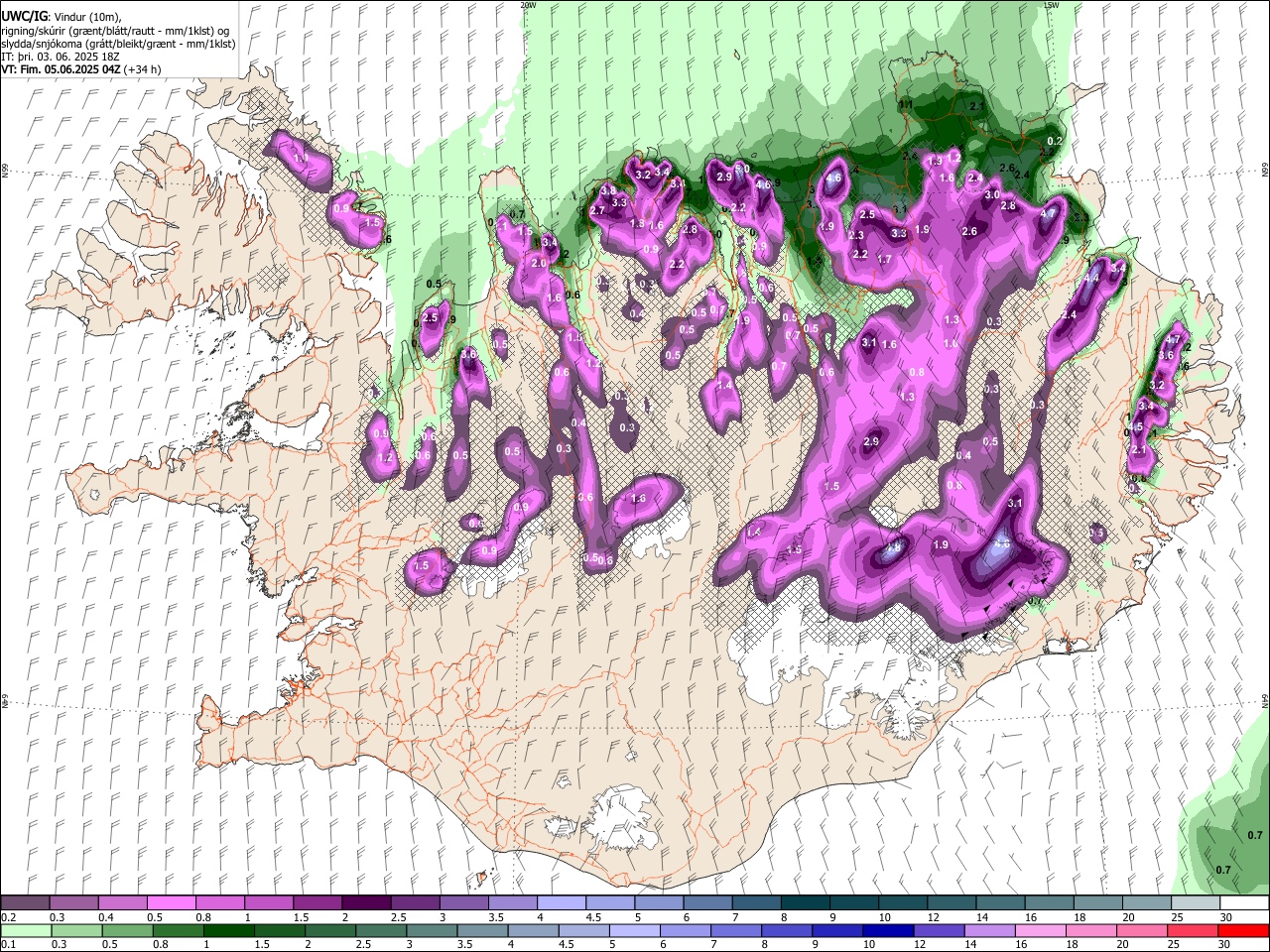Click the 3.8 value on the northern coast
Image resolution: width=1270 pixels, height=952 pixels.
tap(608, 189)
